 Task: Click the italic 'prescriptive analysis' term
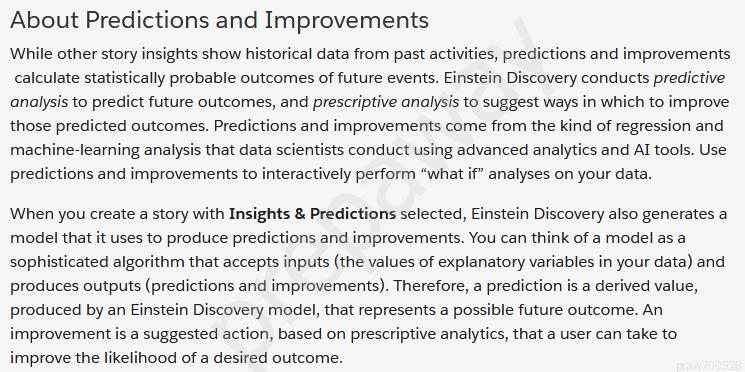tap(386, 102)
